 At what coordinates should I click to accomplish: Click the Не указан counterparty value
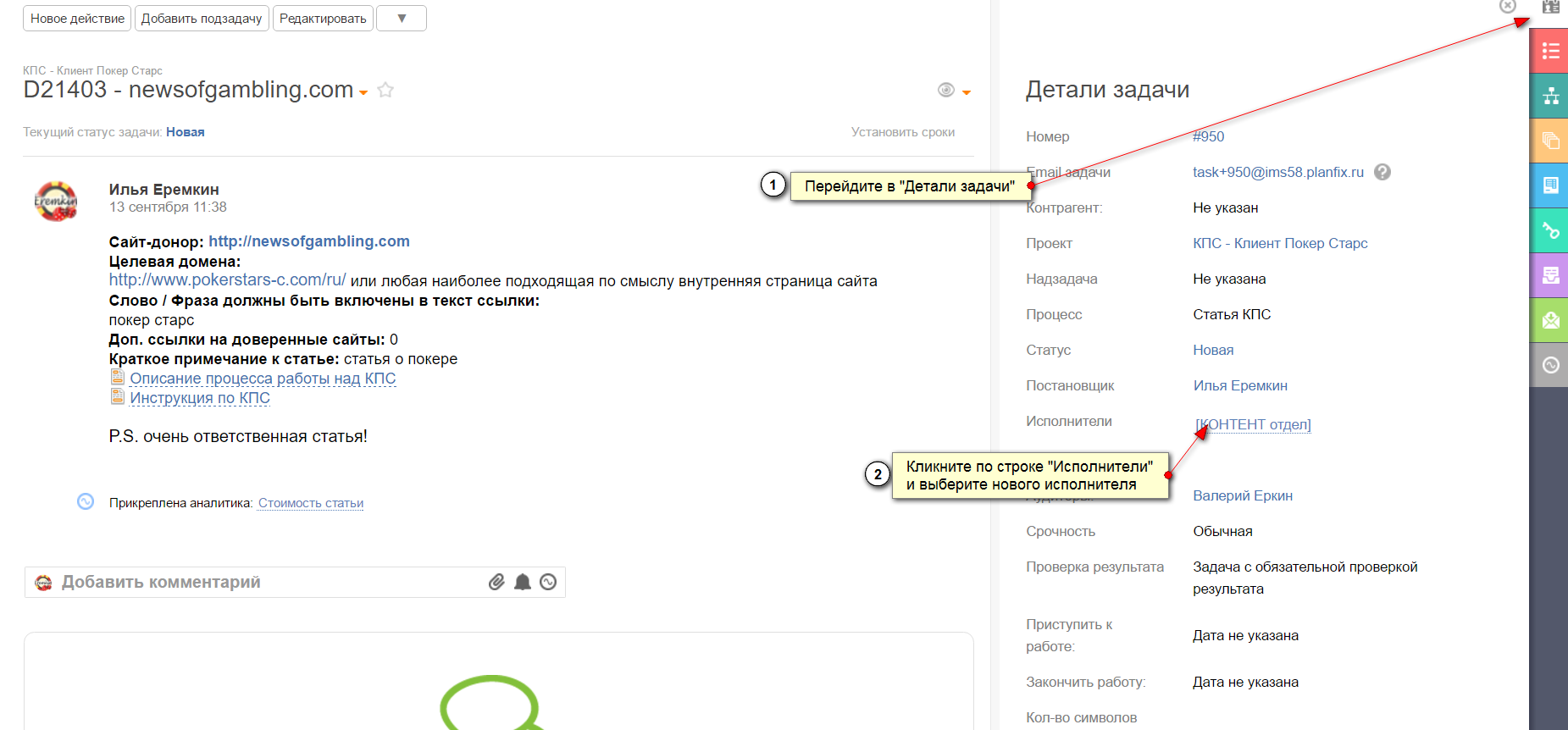point(1226,207)
